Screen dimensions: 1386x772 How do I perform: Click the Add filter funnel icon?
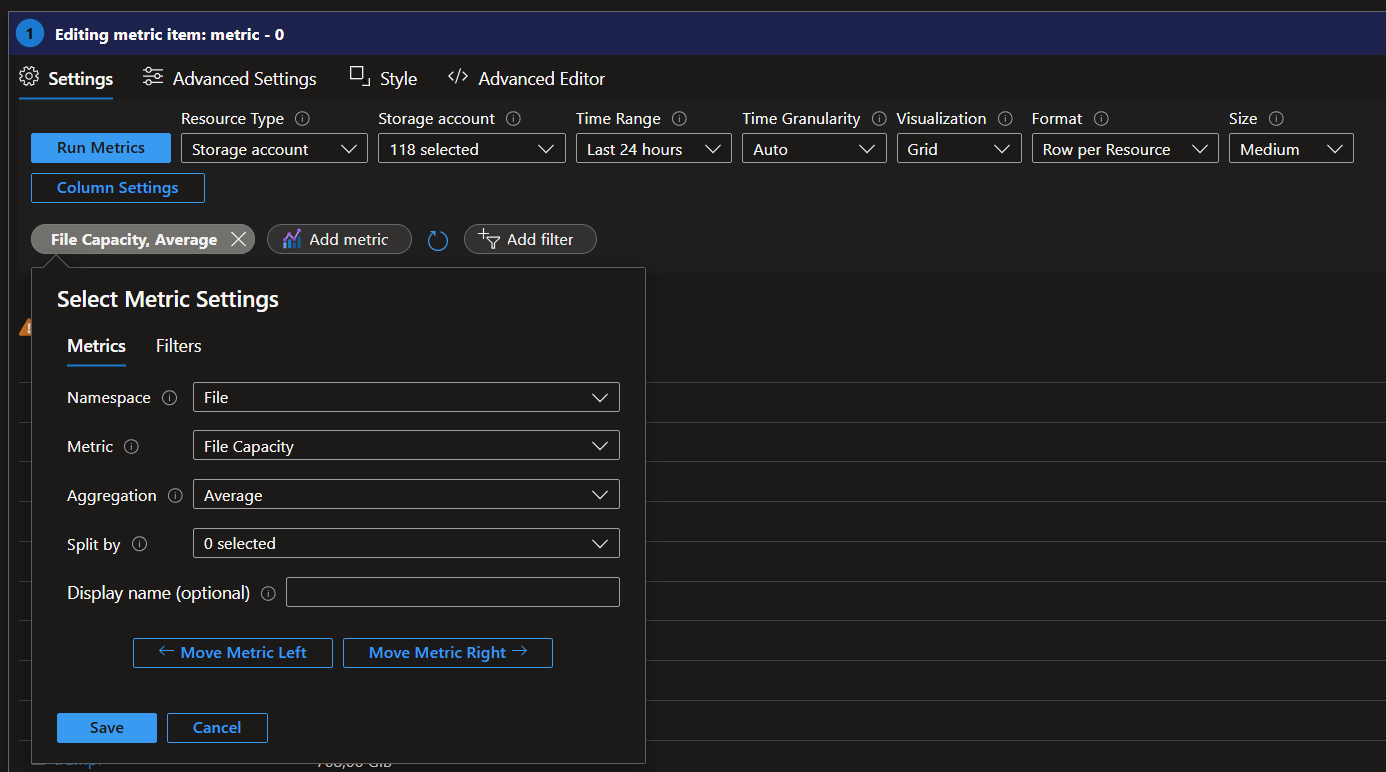(x=489, y=239)
